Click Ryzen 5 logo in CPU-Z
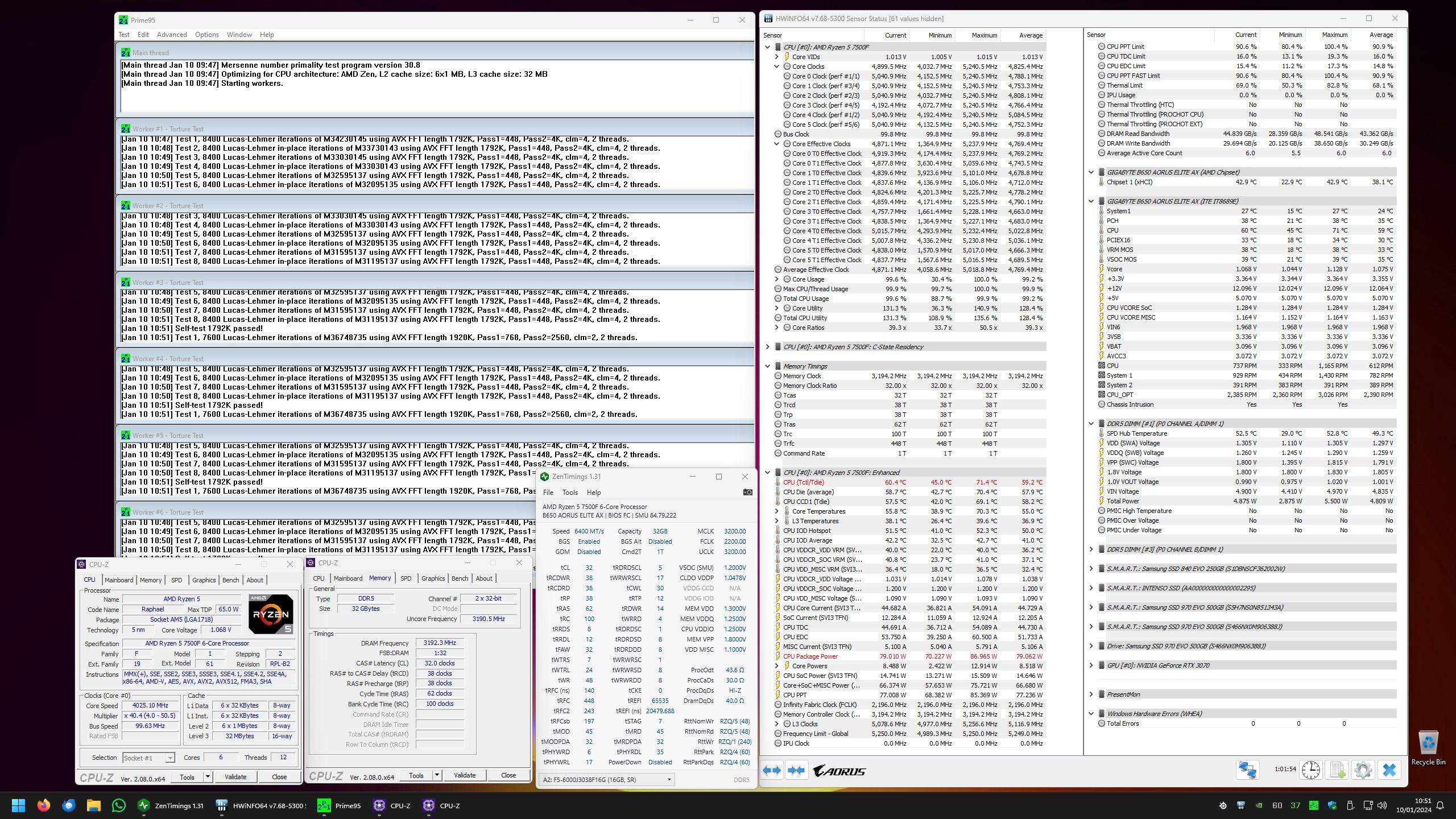 click(271, 614)
